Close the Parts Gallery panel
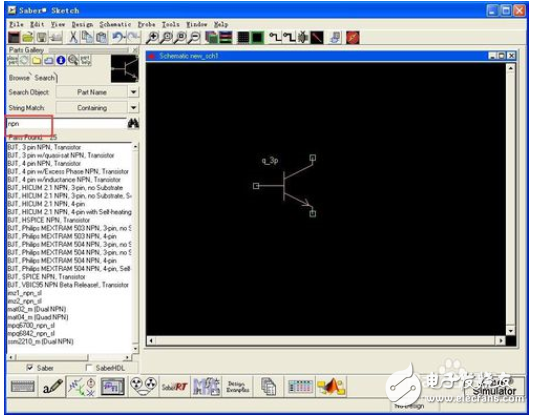This screenshot has height=415, width=533. pos(135,50)
